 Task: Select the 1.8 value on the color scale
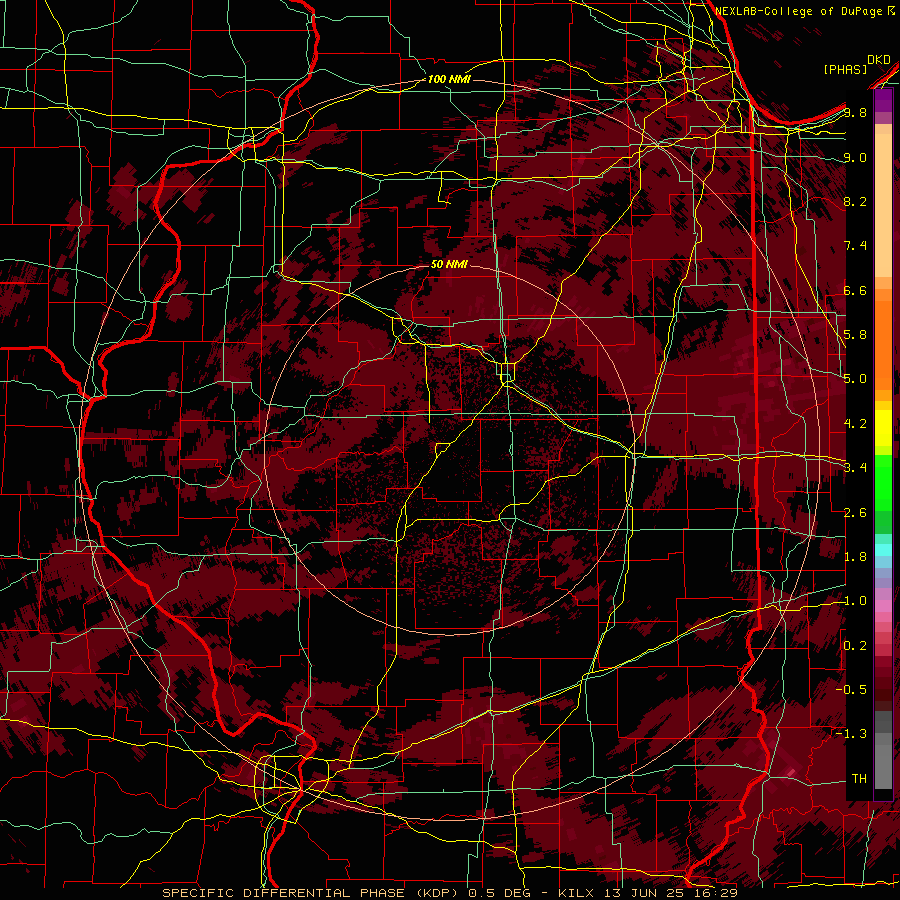click(x=855, y=557)
